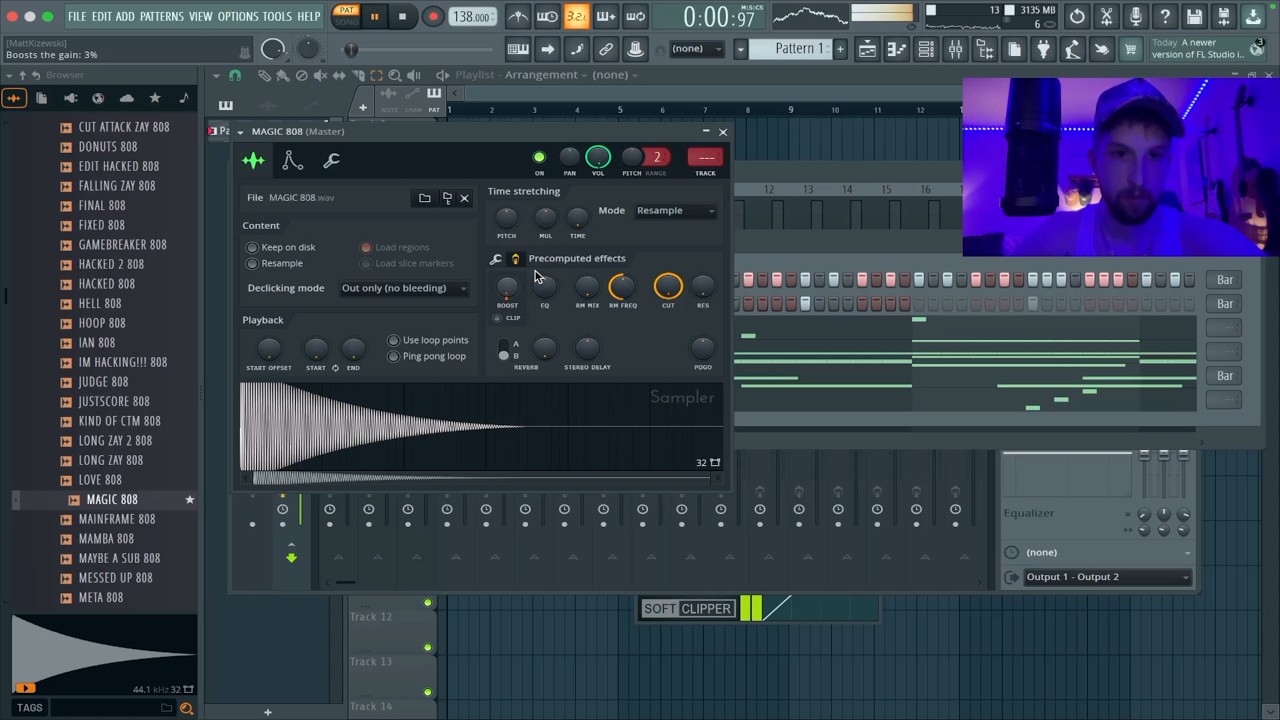
Task: Click the playlist snap magnet icon
Action: click(235, 75)
